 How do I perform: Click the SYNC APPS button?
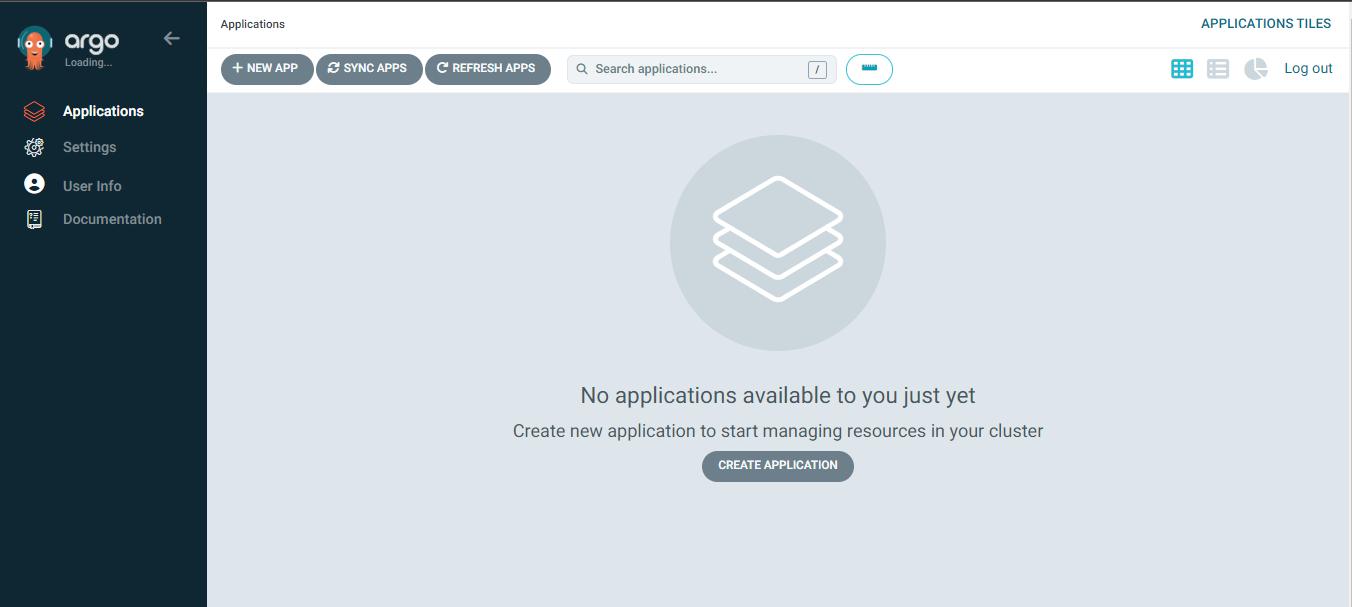[369, 69]
